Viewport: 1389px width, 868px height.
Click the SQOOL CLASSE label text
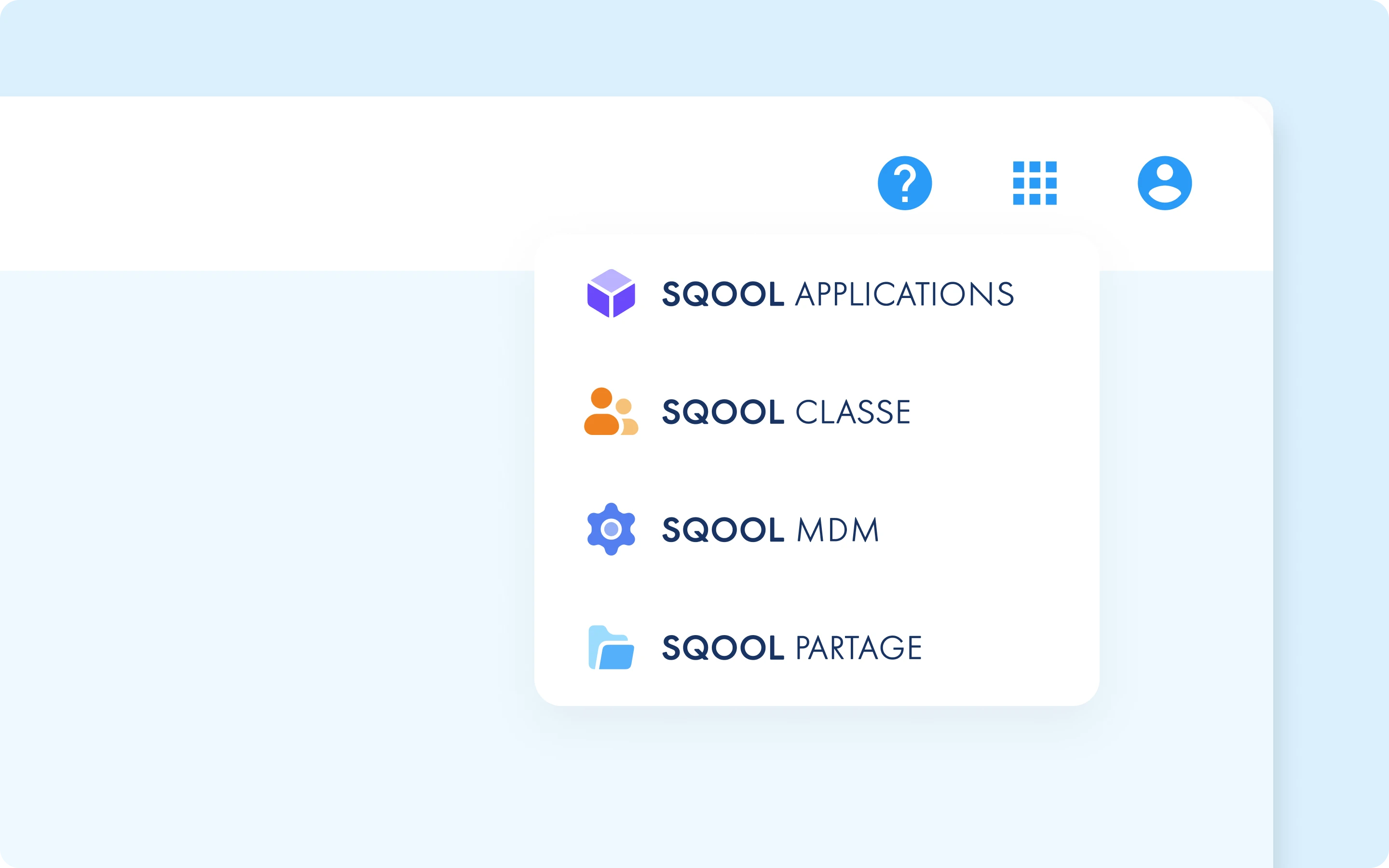786,412
